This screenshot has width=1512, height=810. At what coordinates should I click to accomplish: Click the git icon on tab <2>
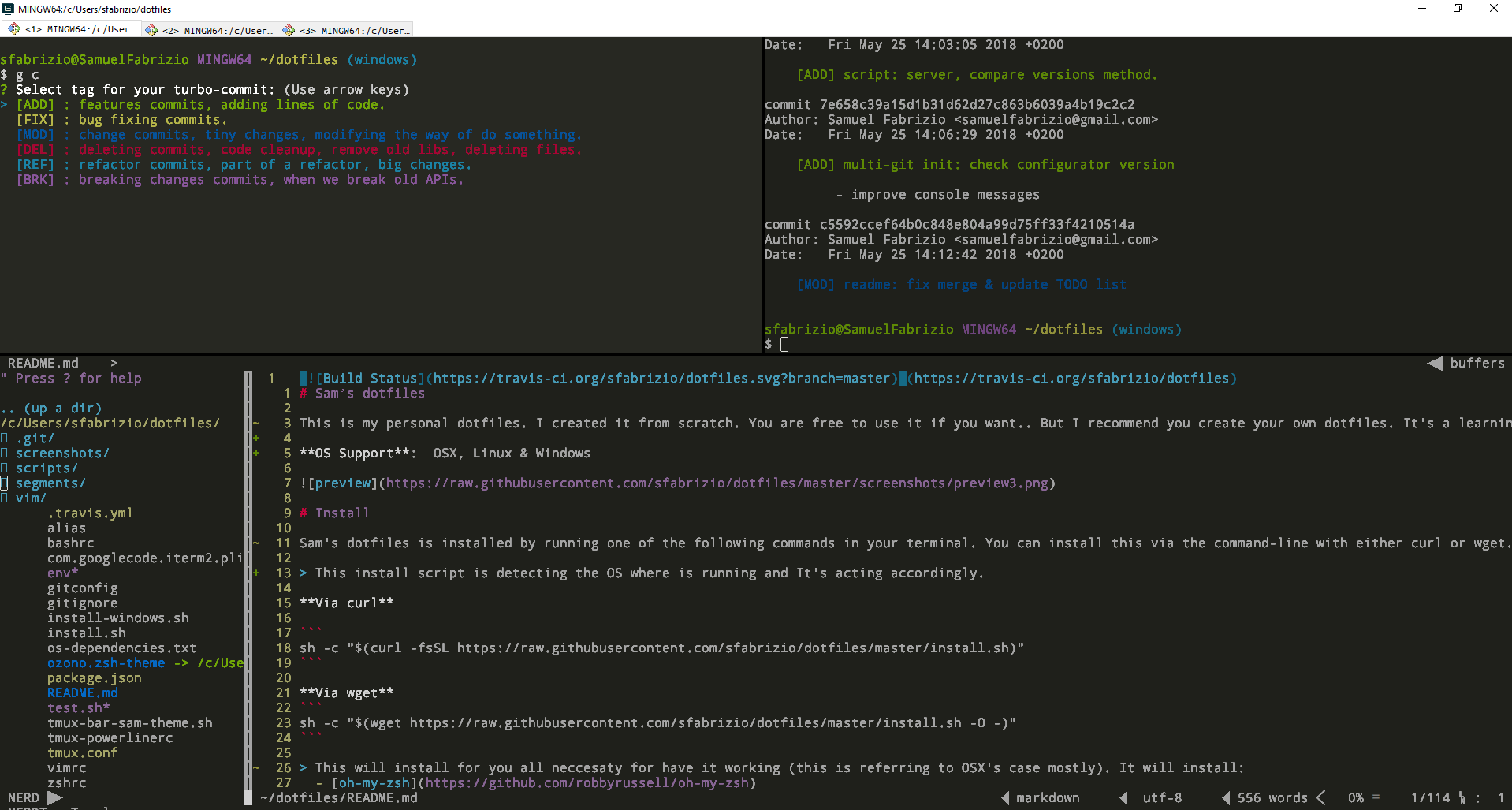pyautogui.click(x=151, y=29)
